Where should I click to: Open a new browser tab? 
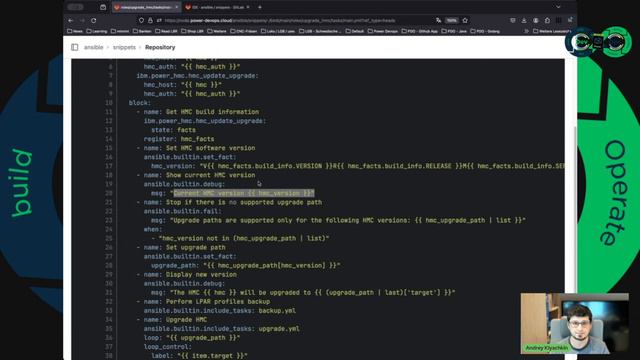tap(260, 7)
